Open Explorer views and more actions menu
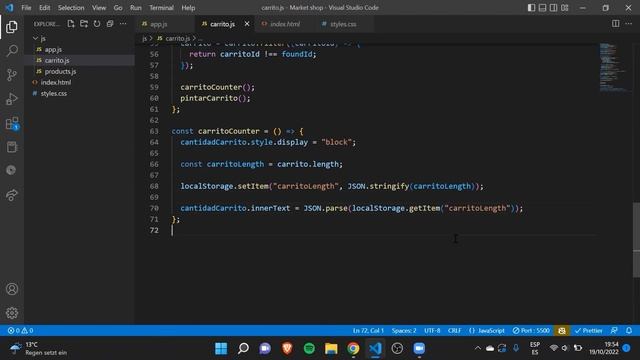Image resolution: width=640 pixels, height=360 pixels. tap(123, 24)
